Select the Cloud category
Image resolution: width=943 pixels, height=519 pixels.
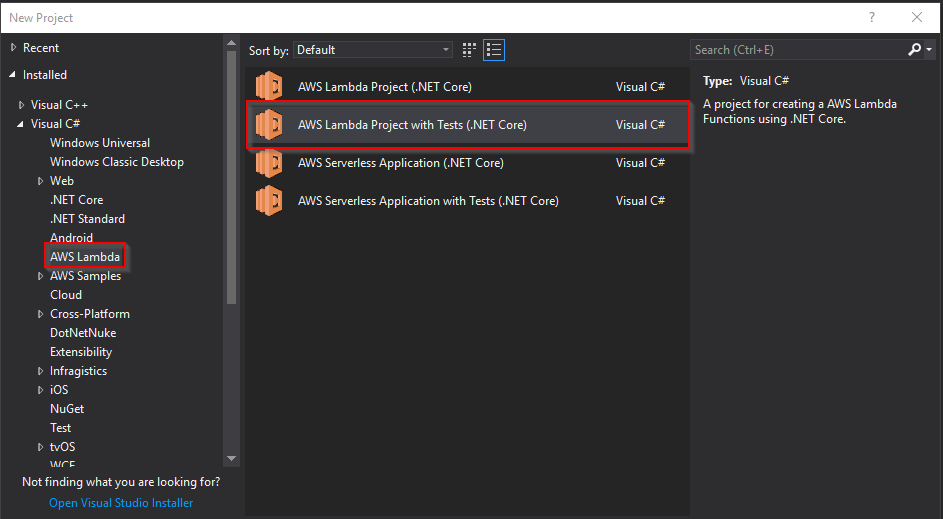(66, 295)
